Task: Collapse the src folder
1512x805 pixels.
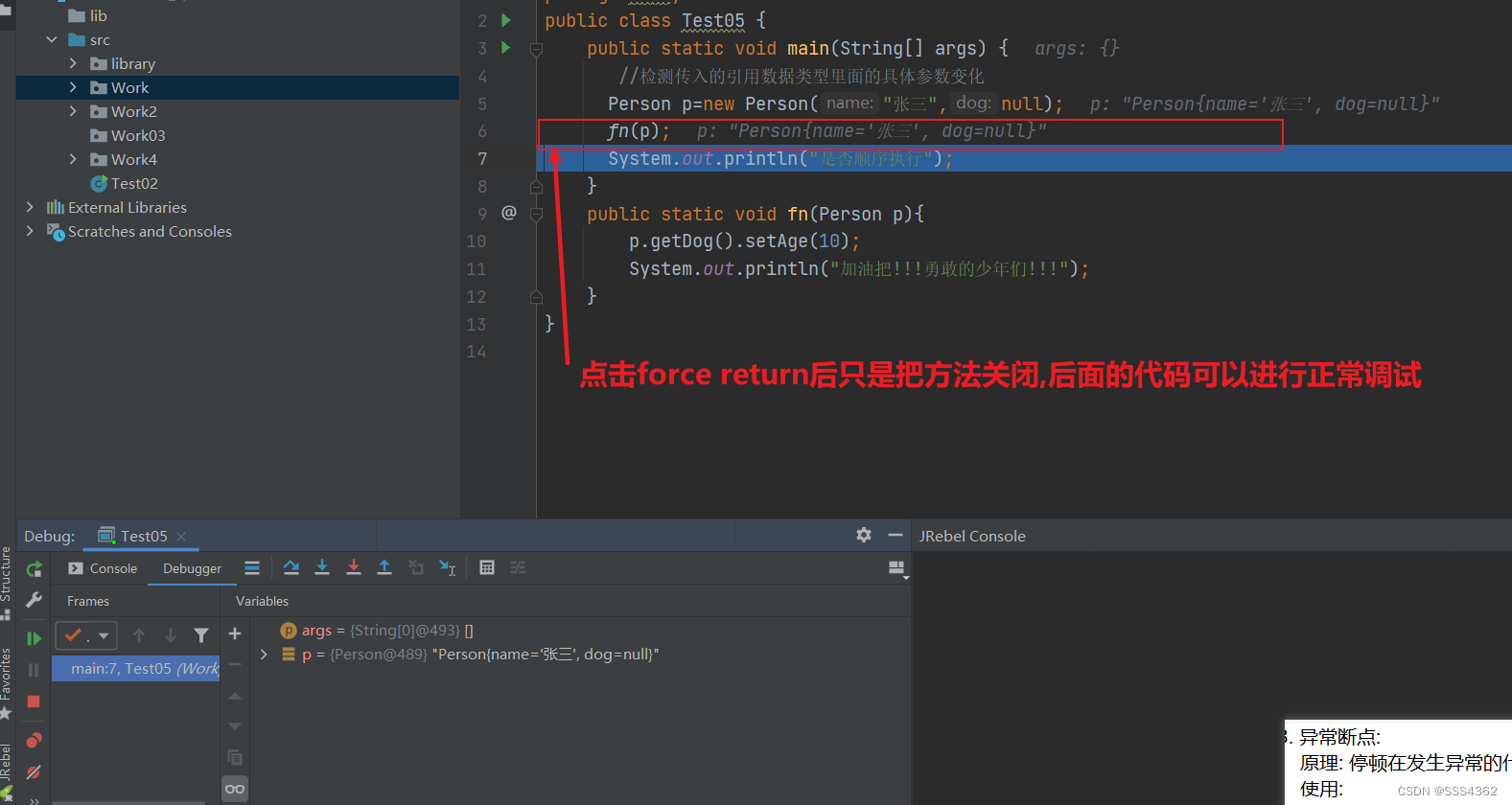Action: pos(52,39)
